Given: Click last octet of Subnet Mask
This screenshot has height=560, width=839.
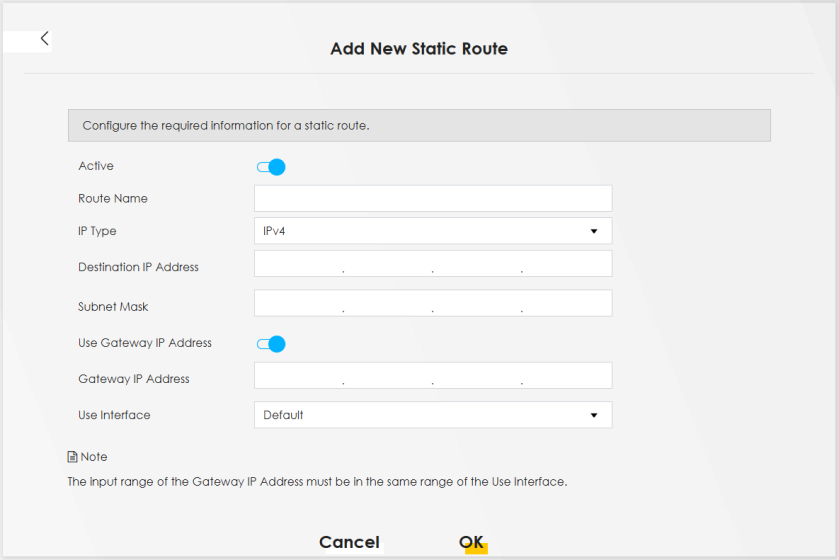Looking at the screenshot, I should pos(566,303).
